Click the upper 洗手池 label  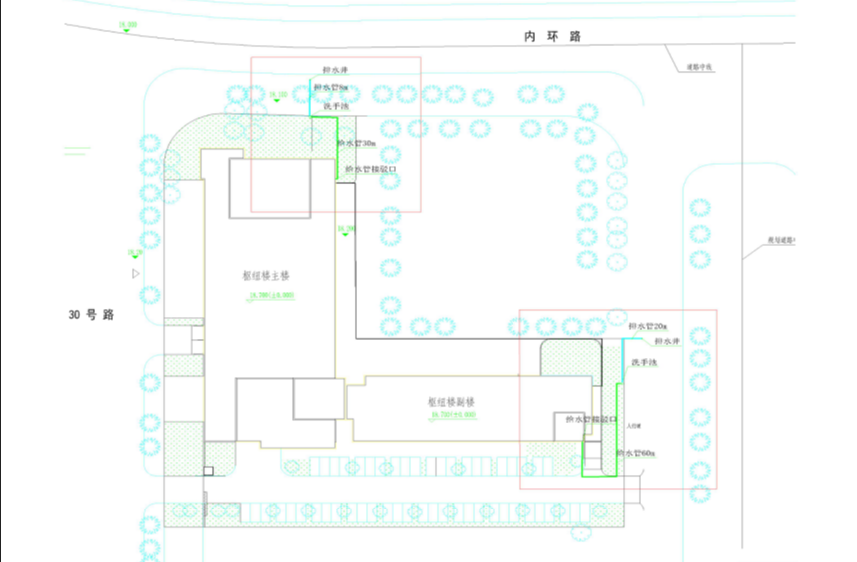[335, 106]
